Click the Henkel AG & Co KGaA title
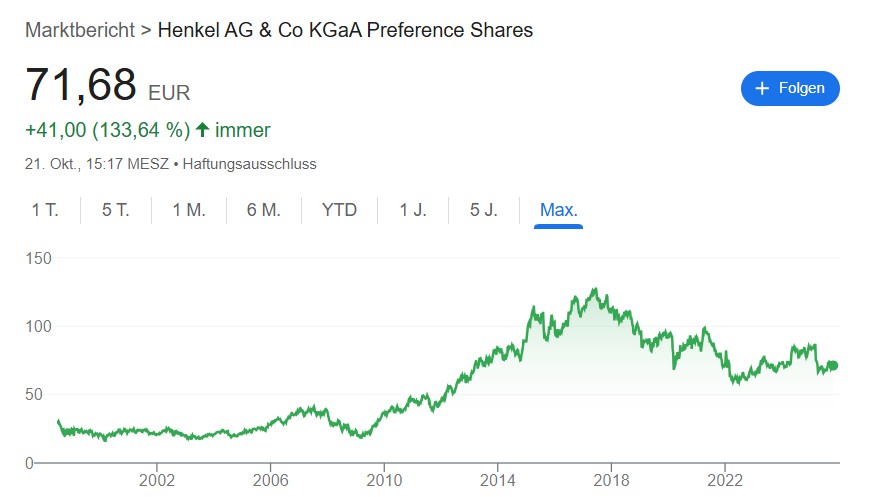Image resolution: width=885 pixels, height=497 pixels. pos(345,30)
